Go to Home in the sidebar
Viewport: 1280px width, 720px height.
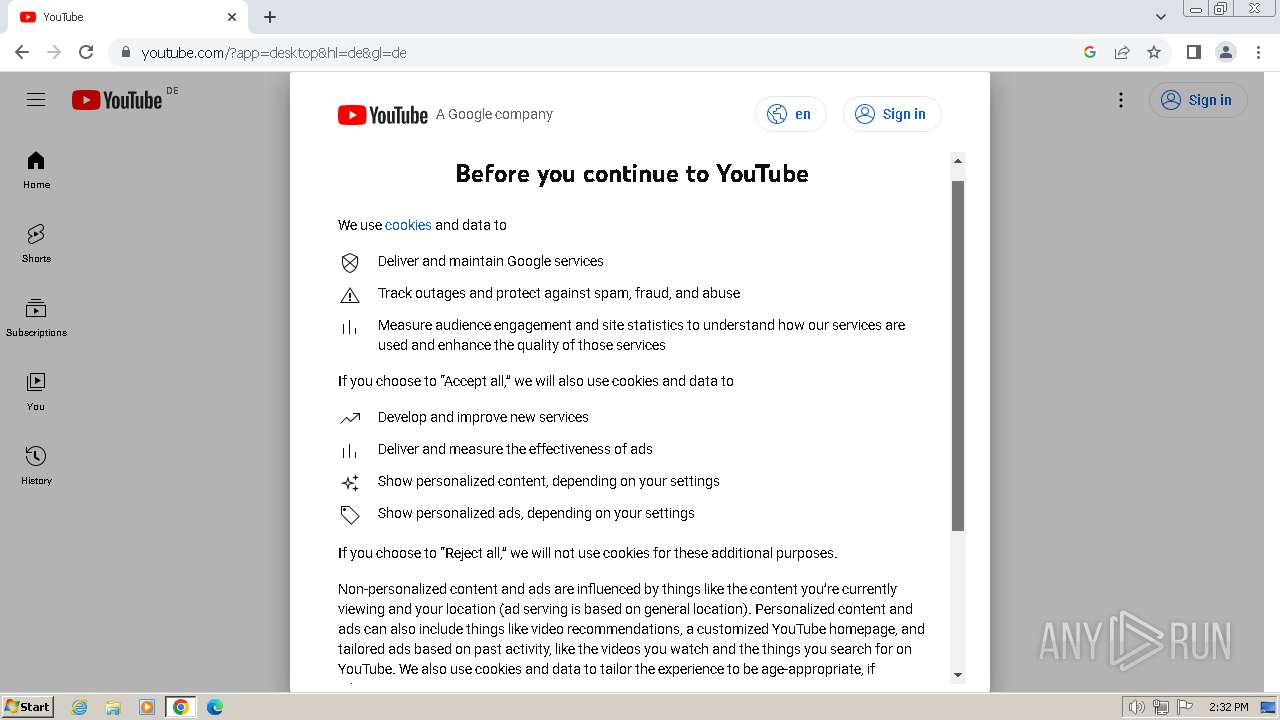pyautogui.click(x=36, y=170)
